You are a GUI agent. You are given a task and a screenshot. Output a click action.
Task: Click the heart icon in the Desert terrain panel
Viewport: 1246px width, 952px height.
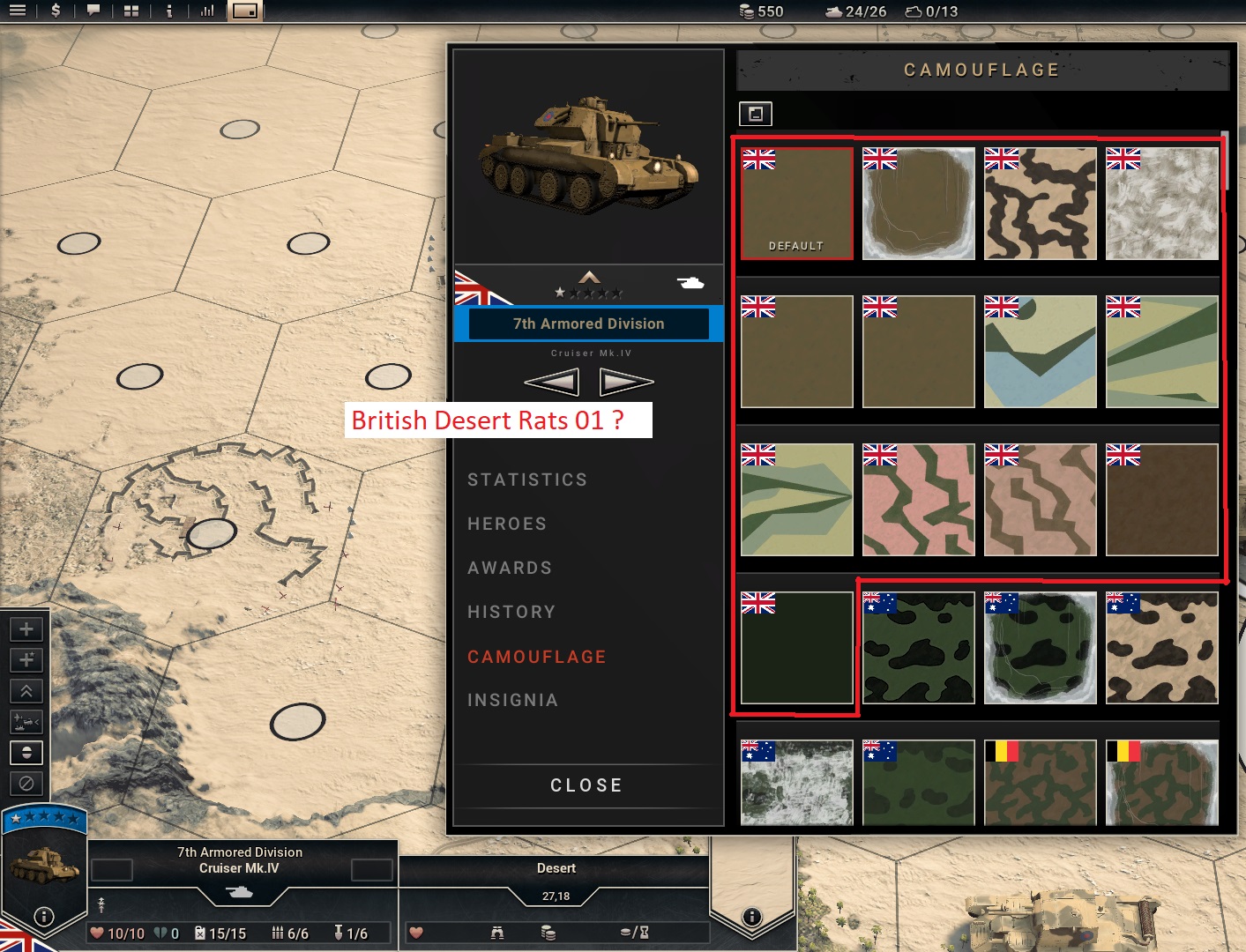[x=416, y=933]
